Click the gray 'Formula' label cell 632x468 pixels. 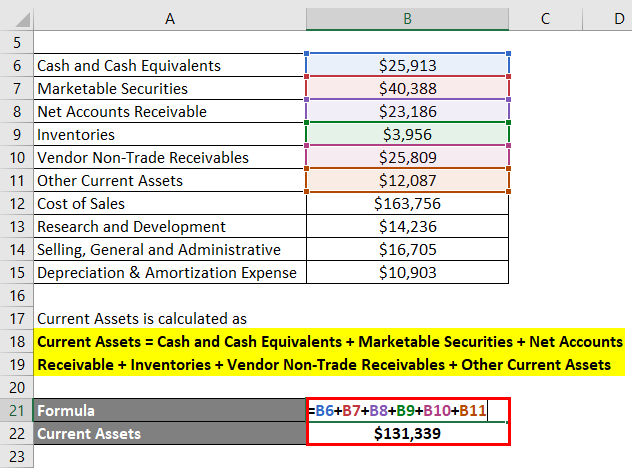click(x=170, y=410)
